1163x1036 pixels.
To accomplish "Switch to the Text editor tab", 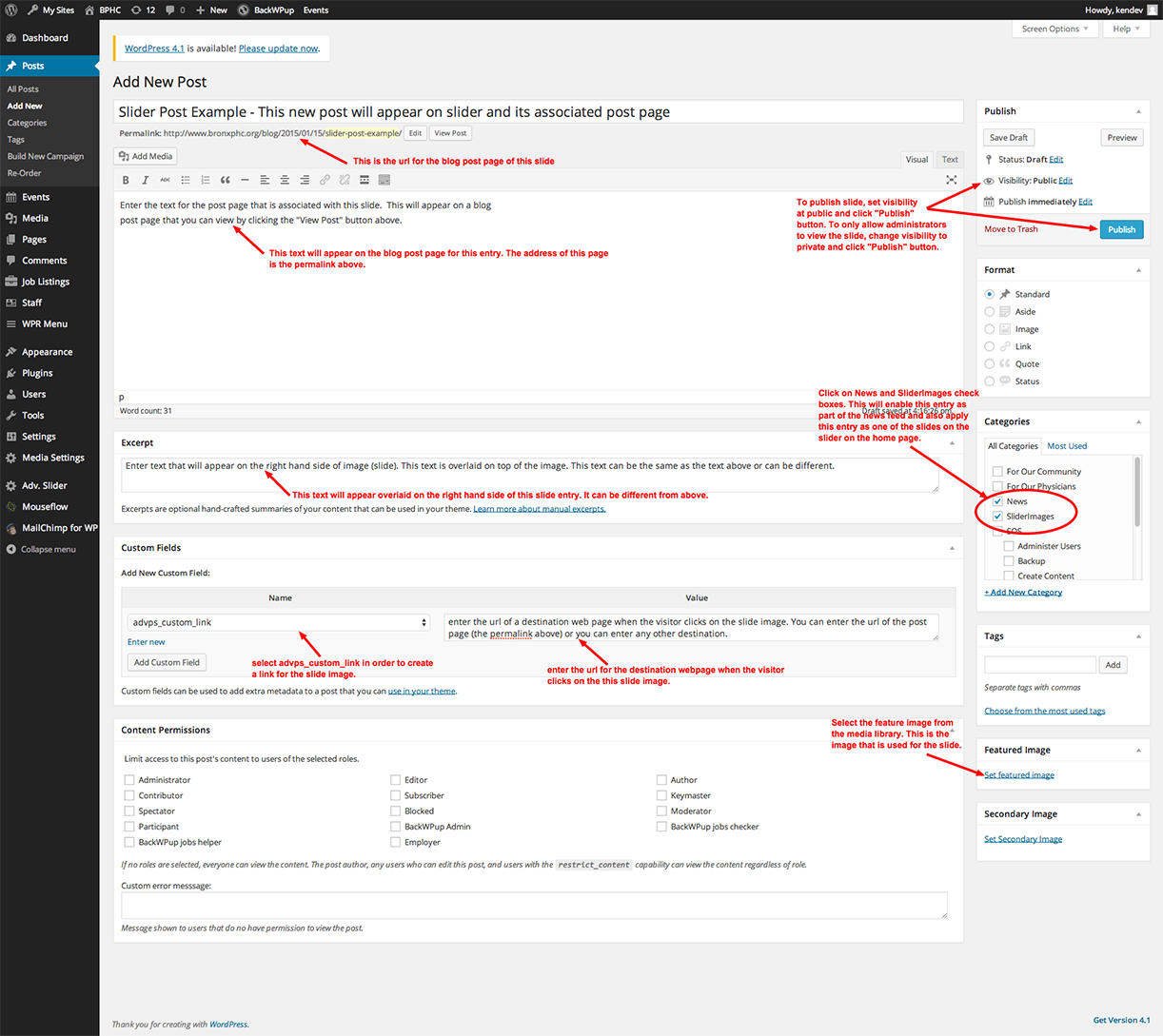I will tap(950, 160).
